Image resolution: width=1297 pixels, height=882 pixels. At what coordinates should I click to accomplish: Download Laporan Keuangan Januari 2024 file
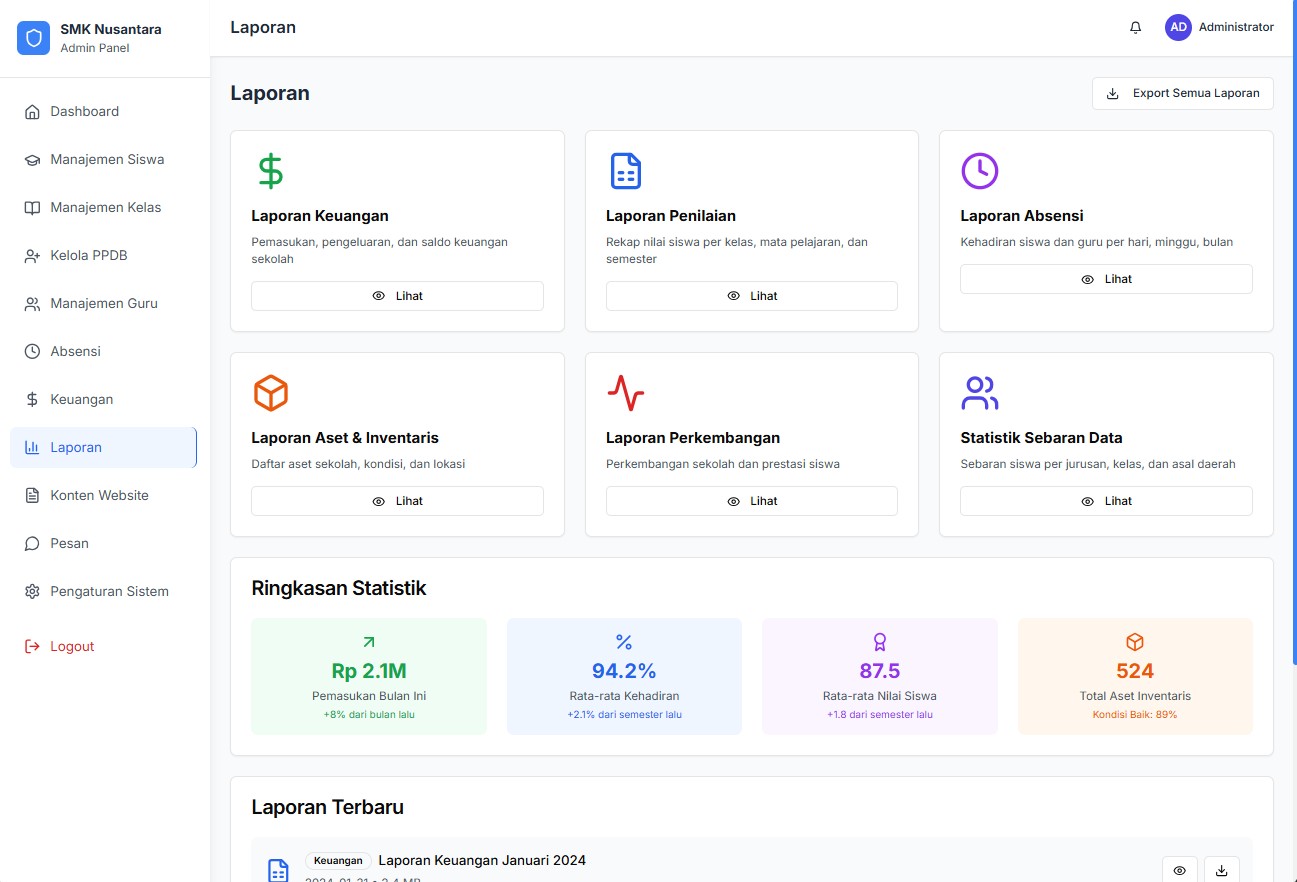click(x=1221, y=870)
